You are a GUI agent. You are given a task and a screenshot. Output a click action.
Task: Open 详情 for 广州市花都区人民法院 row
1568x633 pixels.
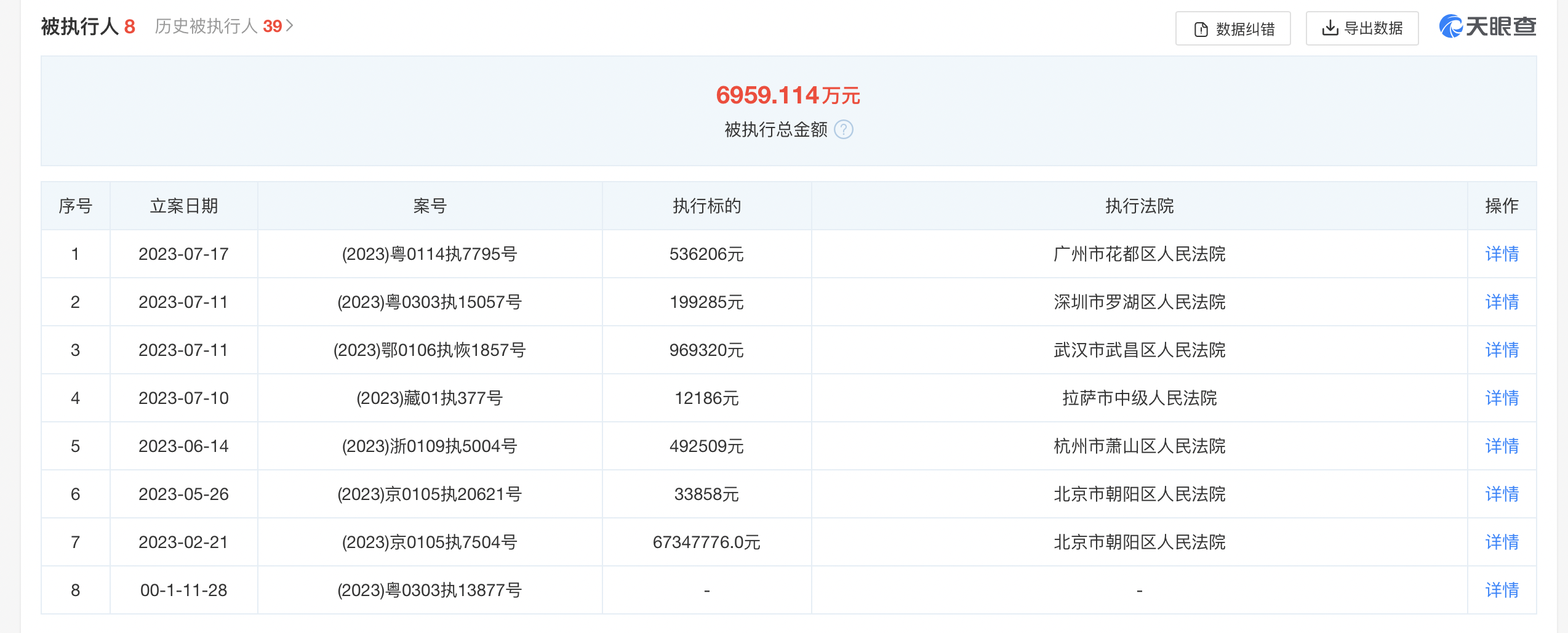(x=1502, y=254)
